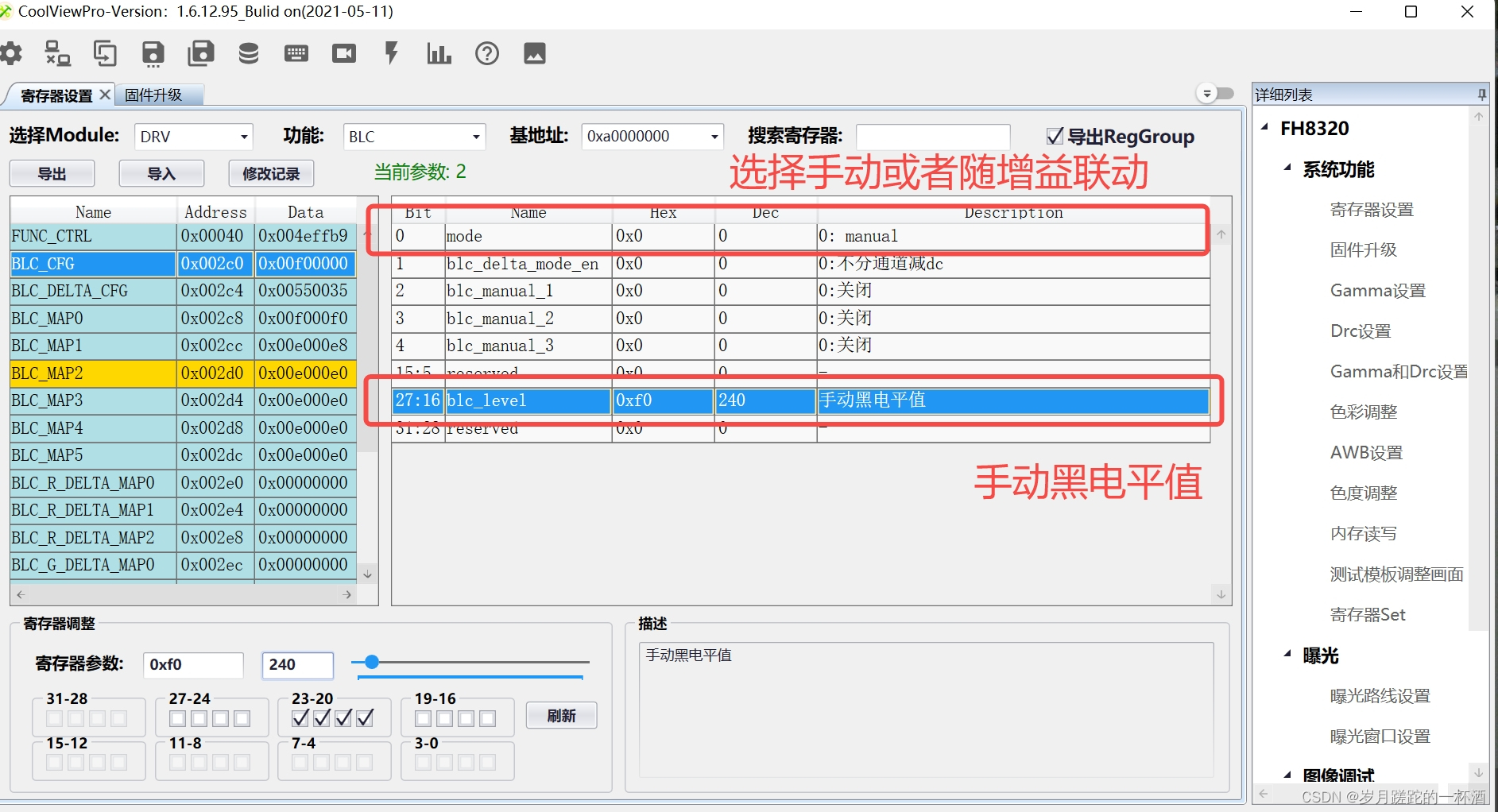
Task: Collapse the 图像调试 tree section
Action: (1287, 774)
